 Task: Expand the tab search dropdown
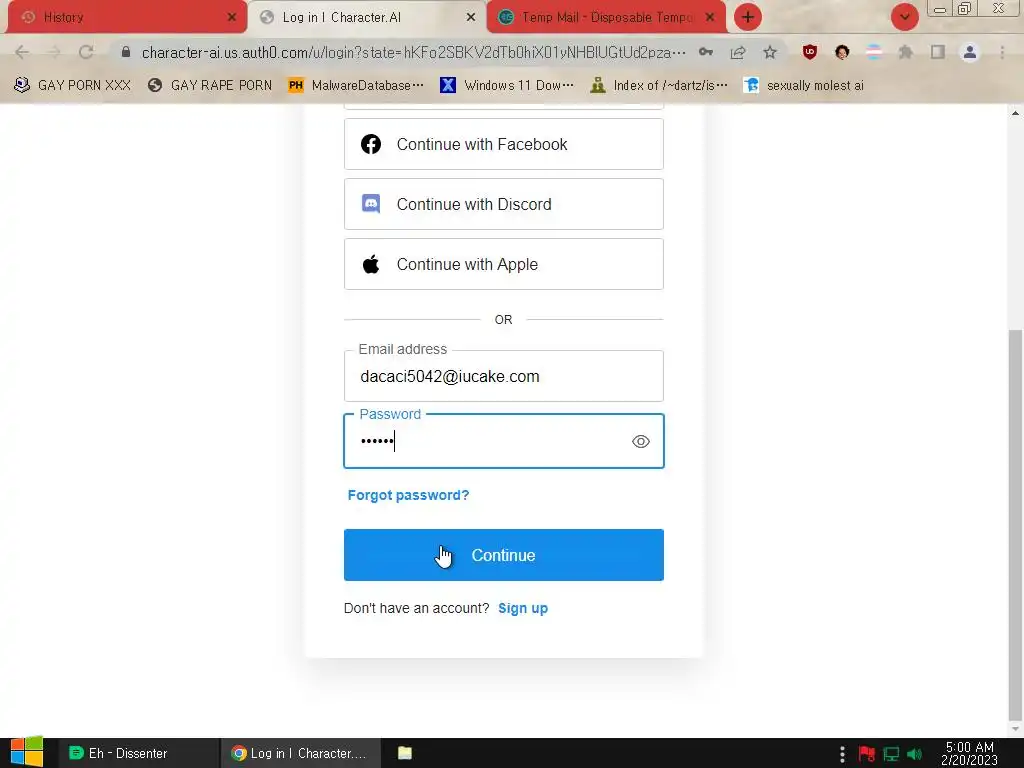(x=904, y=17)
